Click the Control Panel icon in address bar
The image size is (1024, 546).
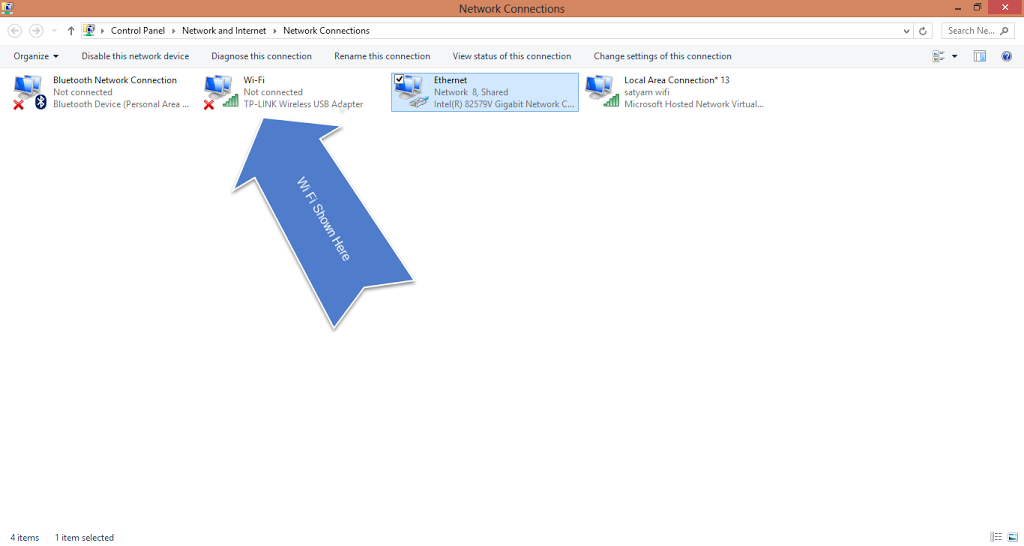[x=89, y=30]
